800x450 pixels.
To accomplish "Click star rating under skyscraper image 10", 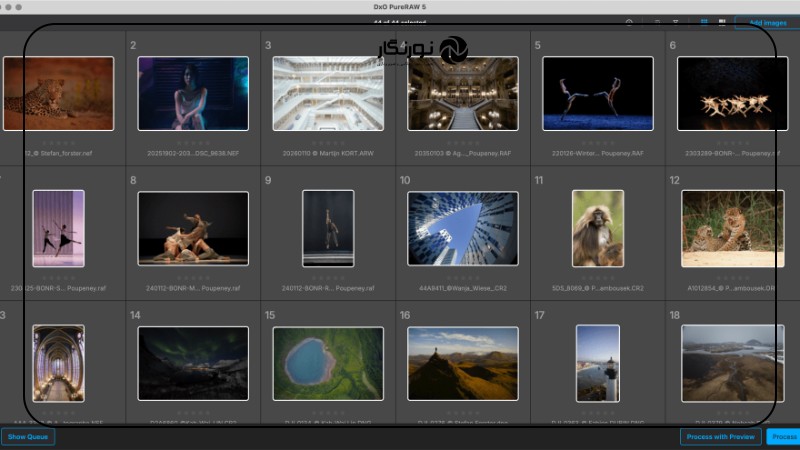I will click(x=463, y=278).
